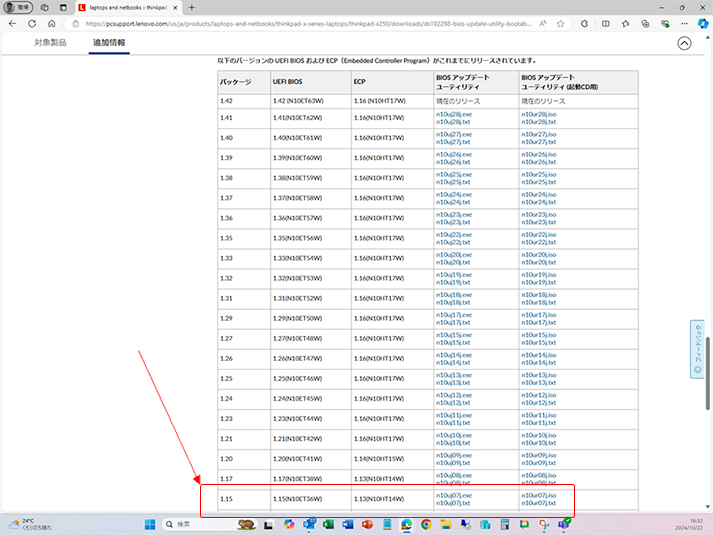Download n10uj10j.exe
Viewport: 713px width, 535px height.
(x=454, y=435)
